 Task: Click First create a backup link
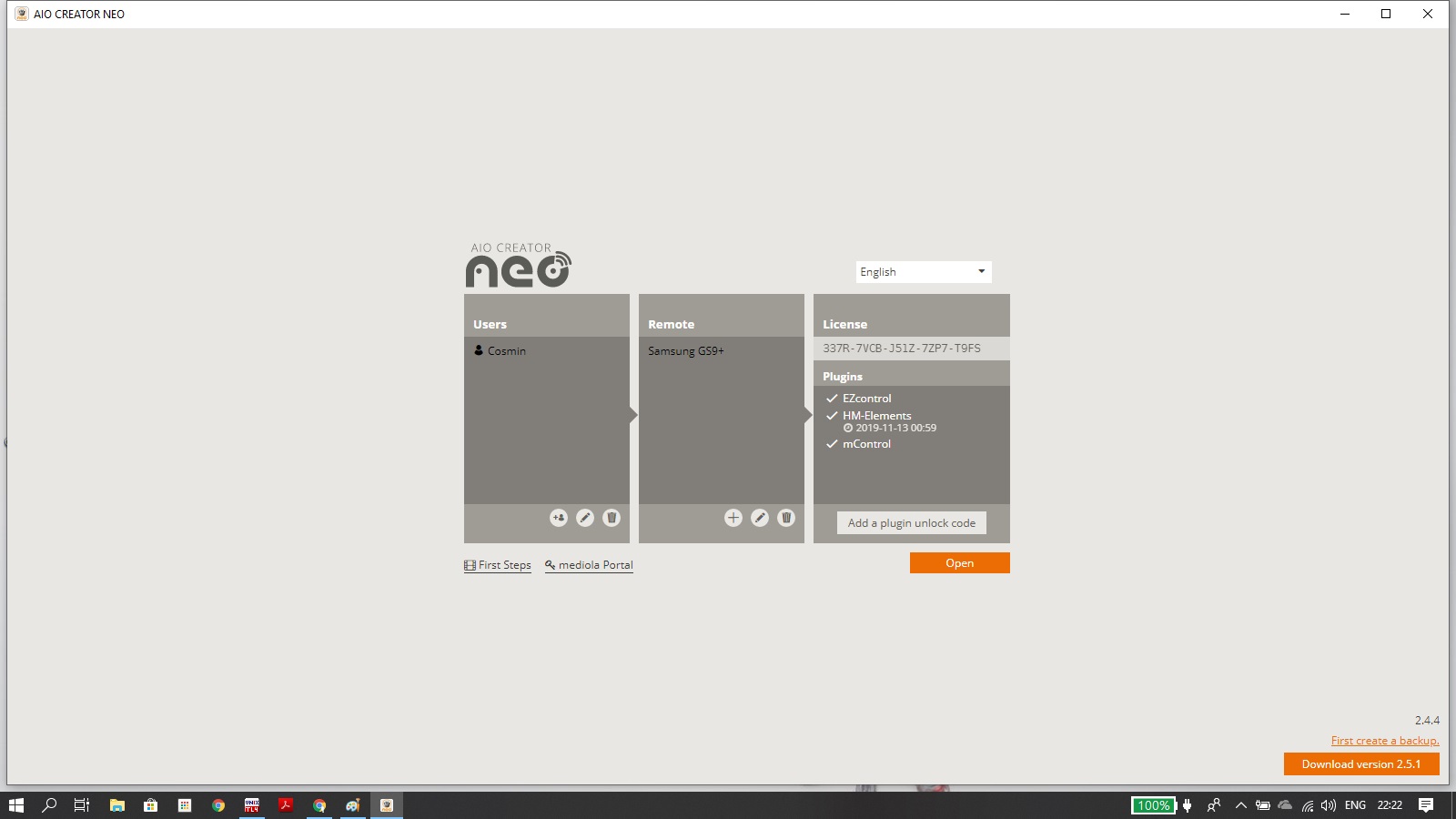(x=1385, y=741)
